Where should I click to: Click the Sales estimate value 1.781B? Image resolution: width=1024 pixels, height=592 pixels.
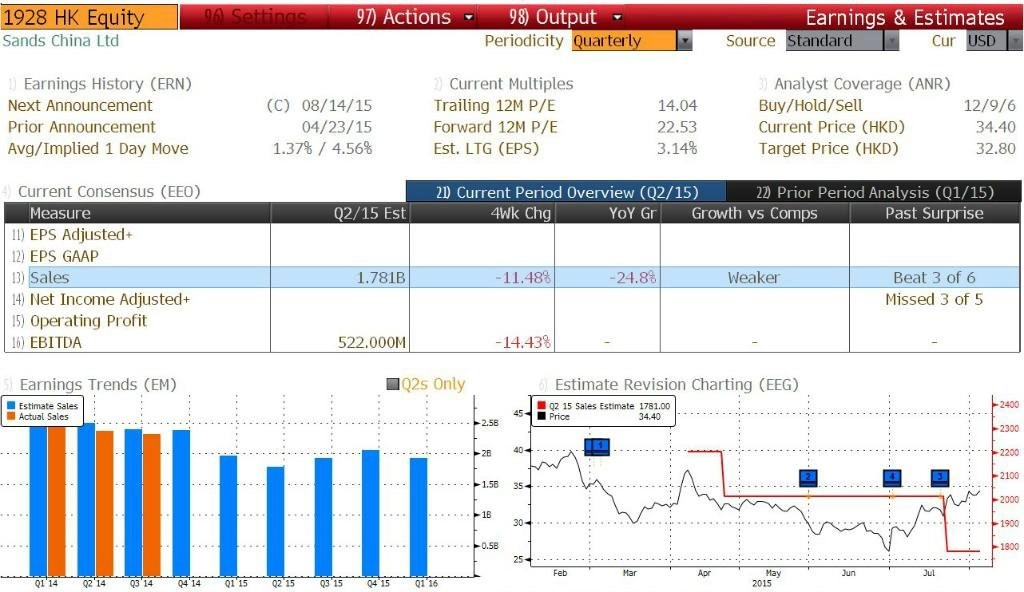tap(381, 278)
